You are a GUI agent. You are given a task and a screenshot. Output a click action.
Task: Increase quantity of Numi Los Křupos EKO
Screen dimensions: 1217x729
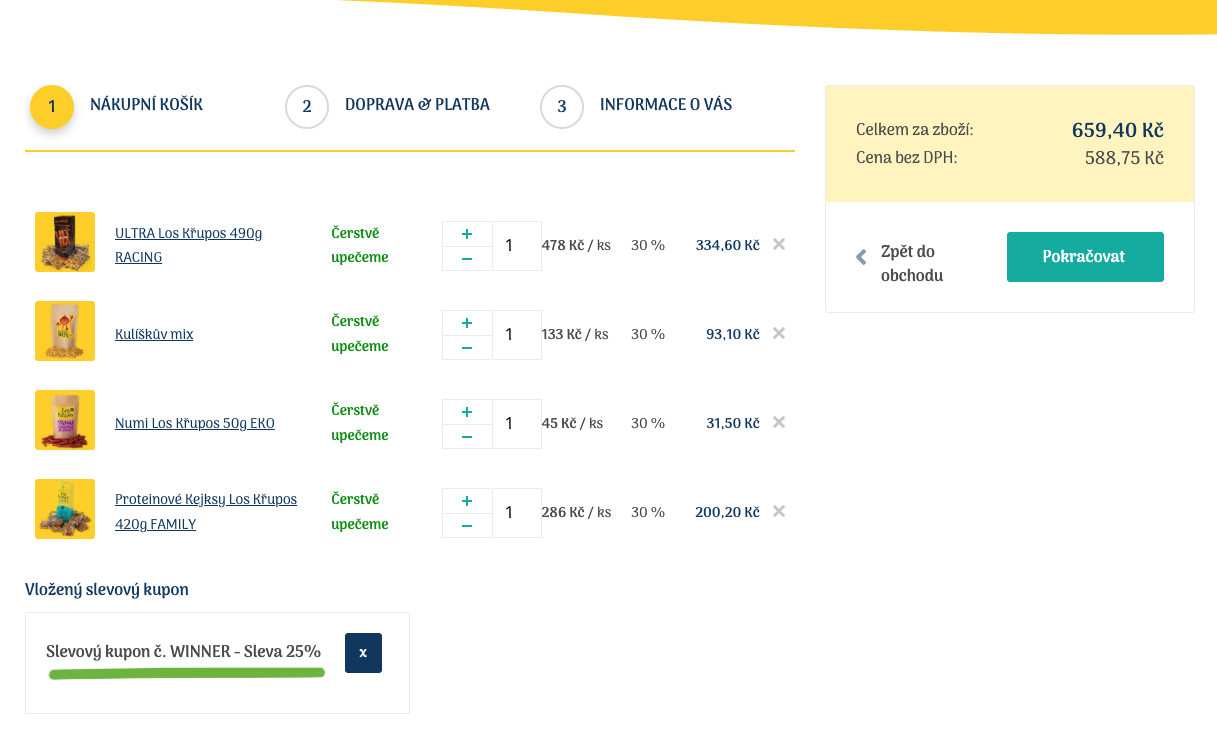467,412
